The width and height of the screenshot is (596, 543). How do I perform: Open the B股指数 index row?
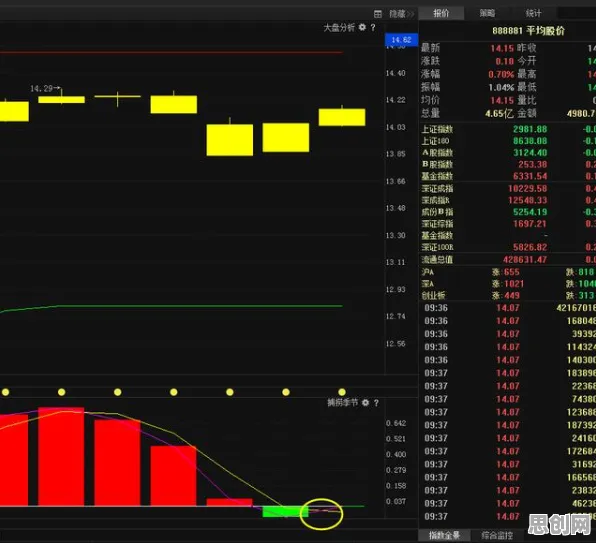point(508,165)
